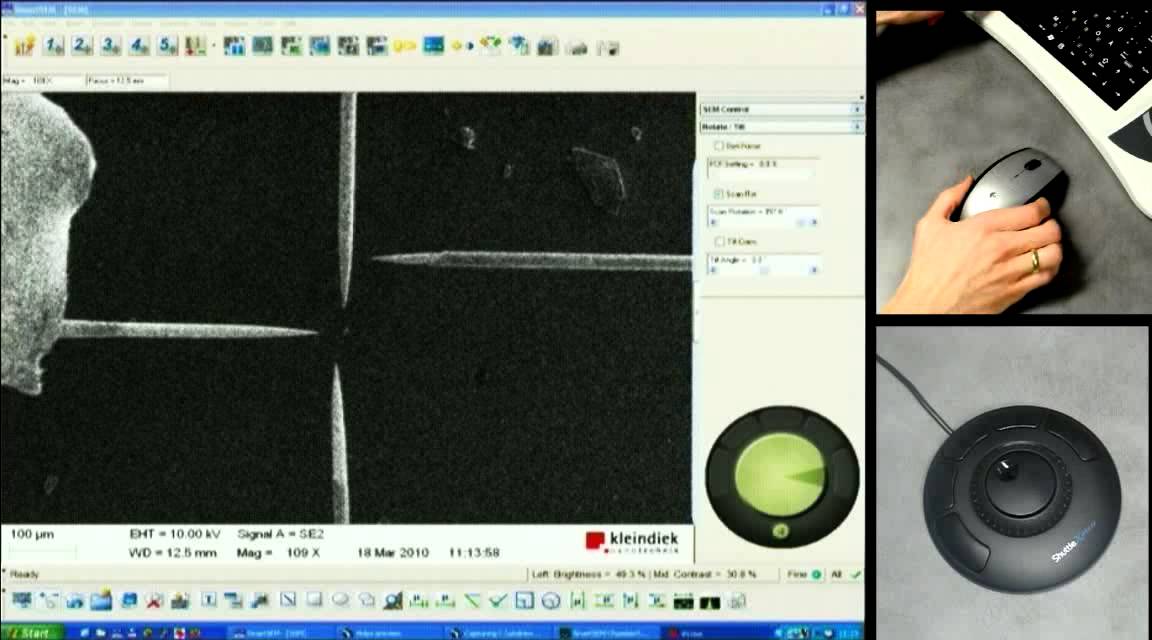Image resolution: width=1152 pixels, height=640 pixels.
Task: Click the toolbar preset button labelled 1
Action: pyautogui.click(x=54, y=46)
